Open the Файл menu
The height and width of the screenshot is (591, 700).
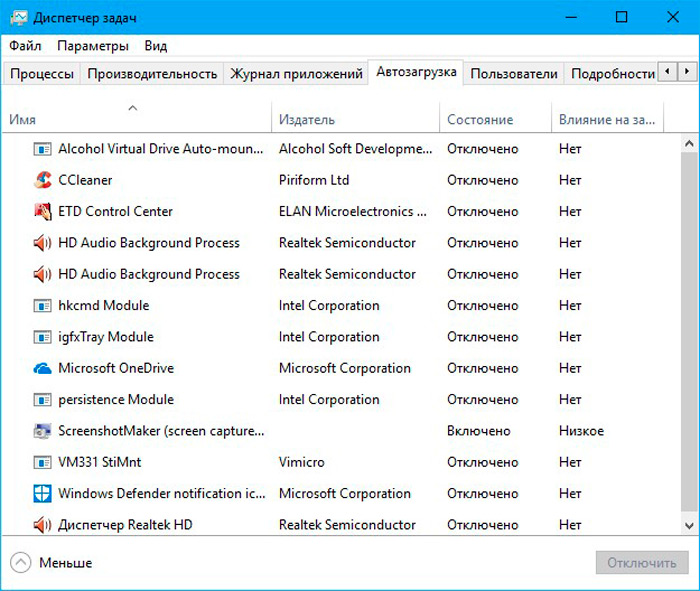pos(25,46)
